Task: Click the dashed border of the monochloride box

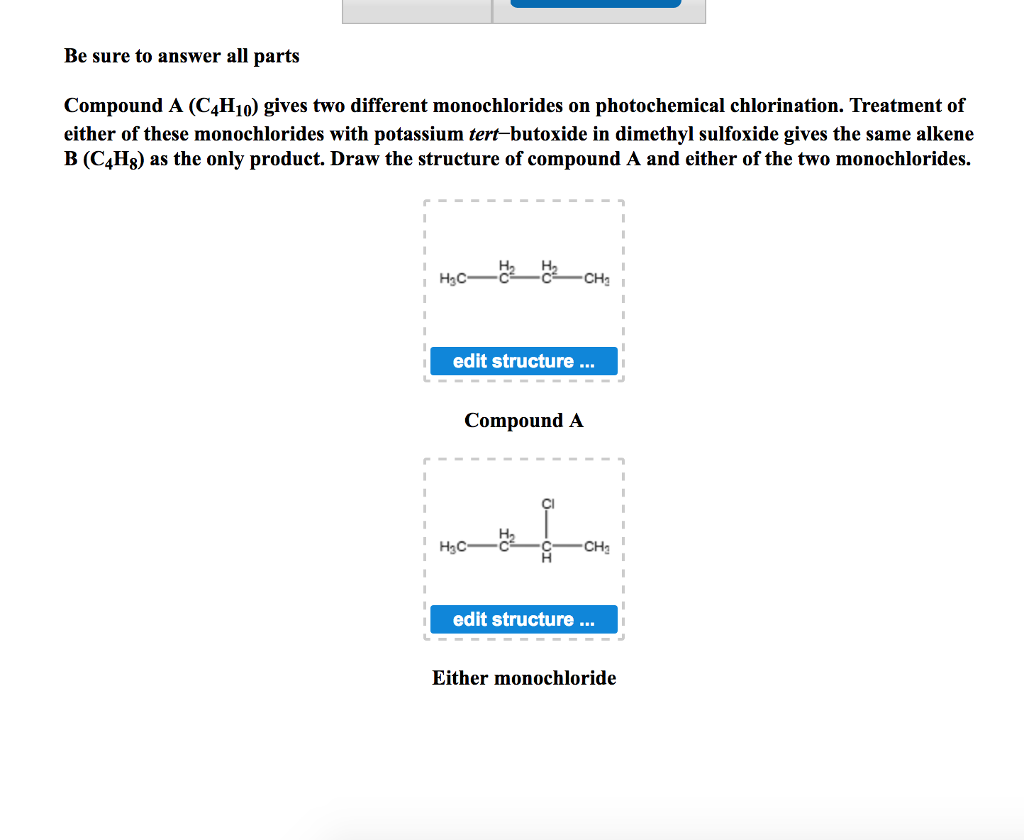Action: point(424,548)
